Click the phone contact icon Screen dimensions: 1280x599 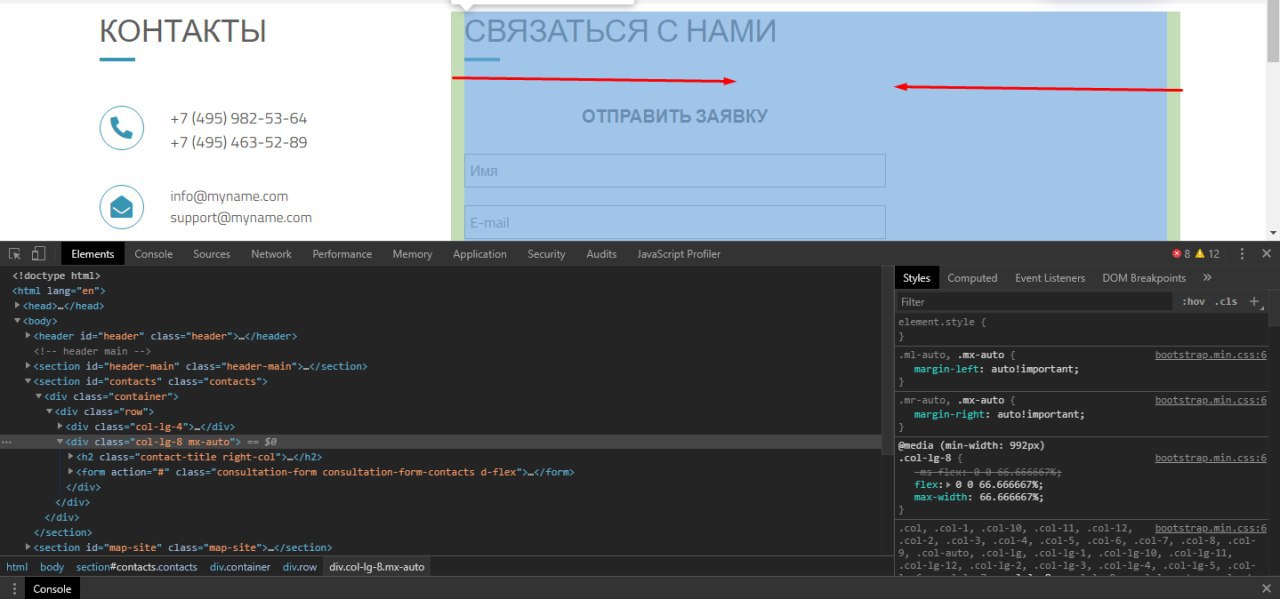tap(122, 128)
